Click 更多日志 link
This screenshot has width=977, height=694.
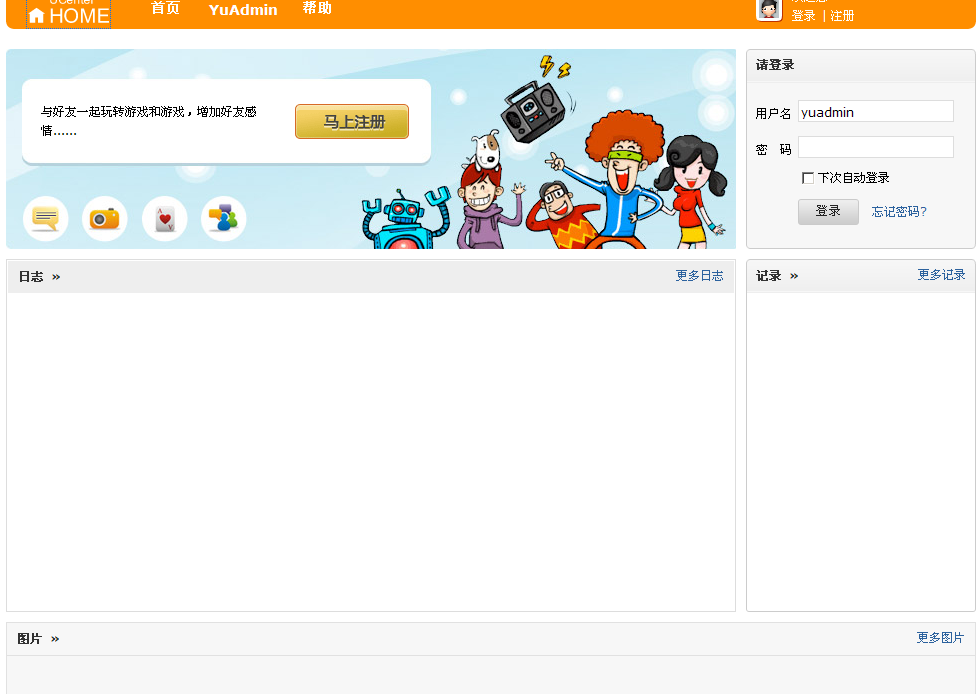point(699,275)
